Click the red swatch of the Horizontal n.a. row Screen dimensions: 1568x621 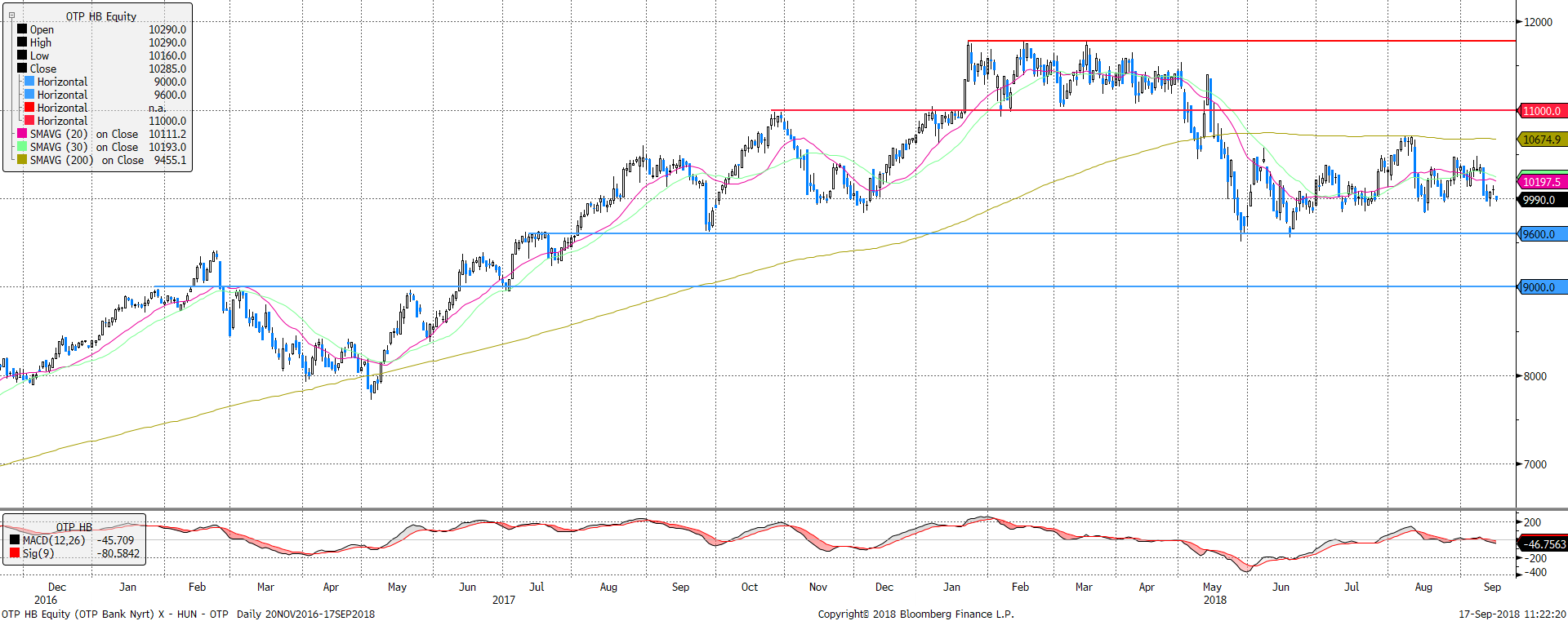(29, 108)
